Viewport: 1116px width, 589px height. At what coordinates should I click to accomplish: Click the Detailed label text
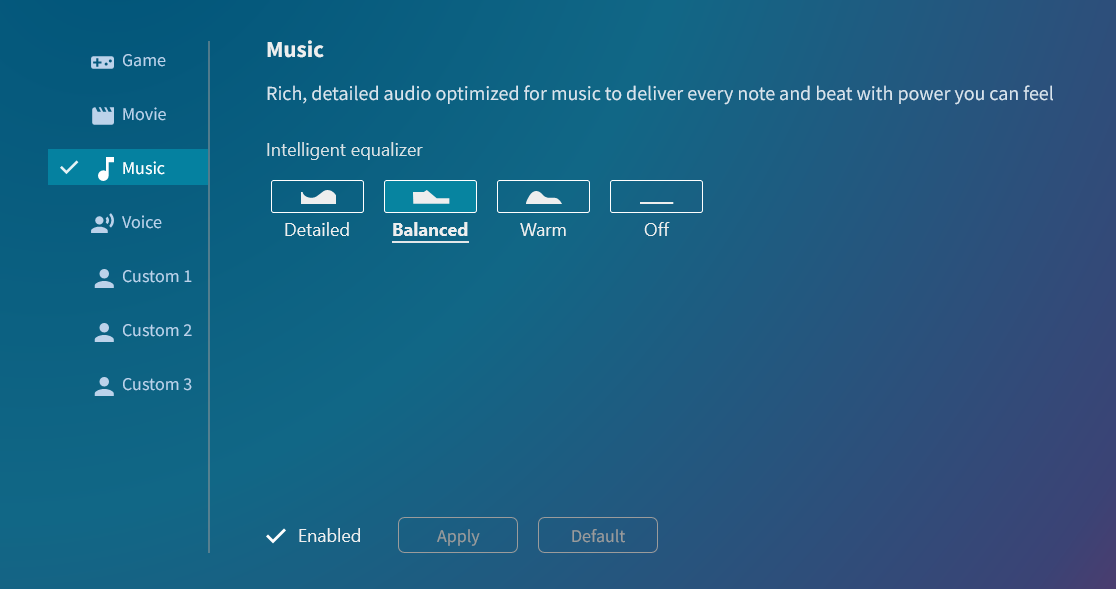(x=317, y=230)
